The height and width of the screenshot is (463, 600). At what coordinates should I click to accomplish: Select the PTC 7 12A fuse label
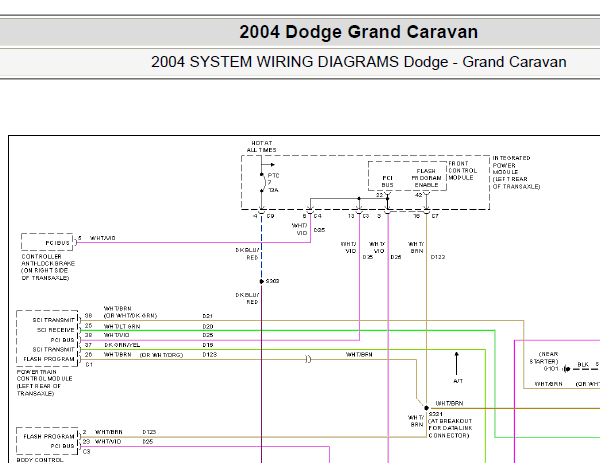click(x=273, y=183)
